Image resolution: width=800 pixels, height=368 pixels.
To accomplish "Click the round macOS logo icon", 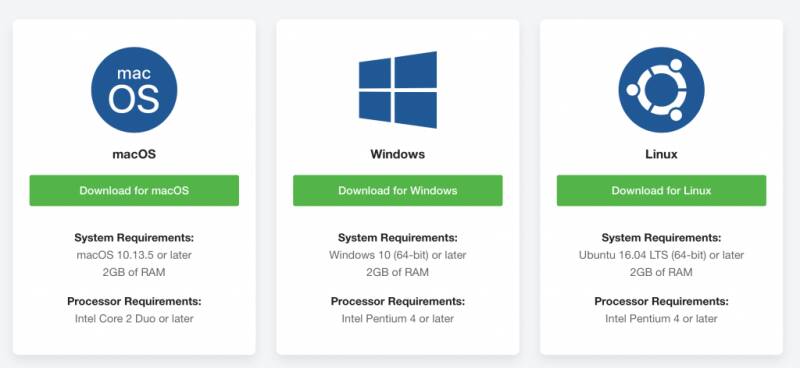I will click(134, 89).
